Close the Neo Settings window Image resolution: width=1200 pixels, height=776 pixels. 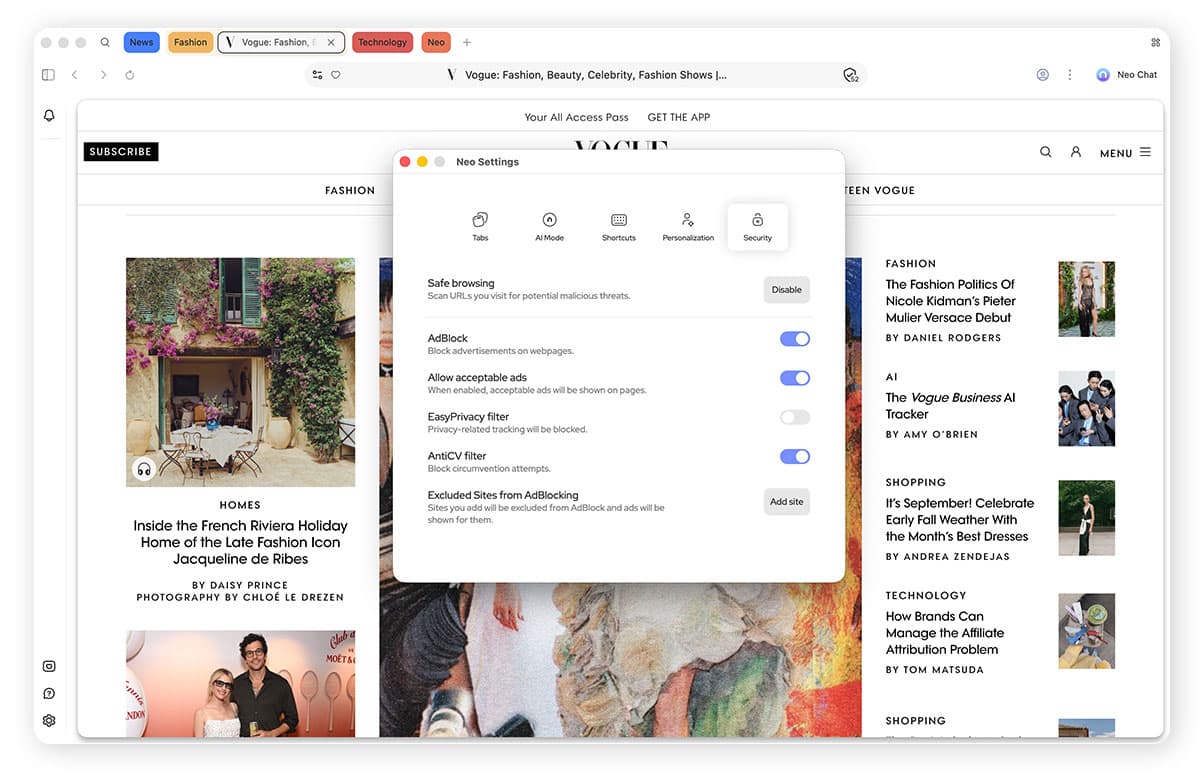click(x=405, y=161)
